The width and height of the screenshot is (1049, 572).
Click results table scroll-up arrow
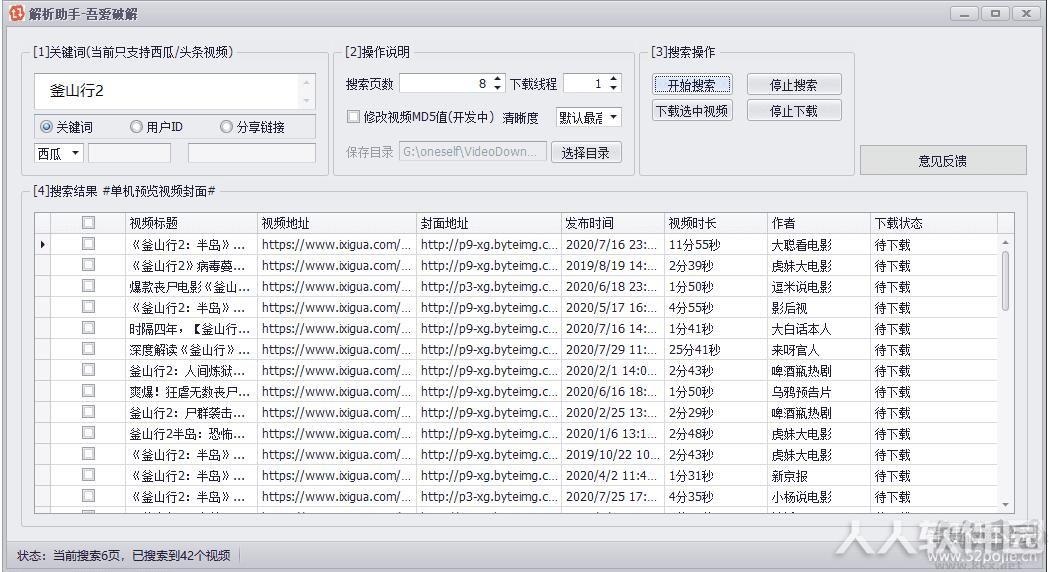click(x=1005, y=242)
